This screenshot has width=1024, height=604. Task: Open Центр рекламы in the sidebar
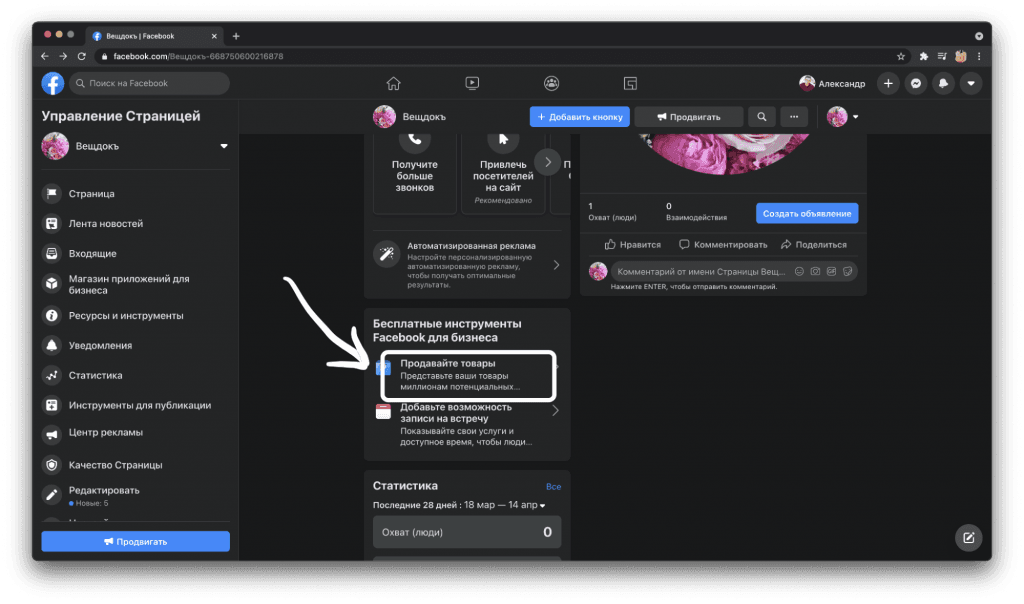[136, 434]
